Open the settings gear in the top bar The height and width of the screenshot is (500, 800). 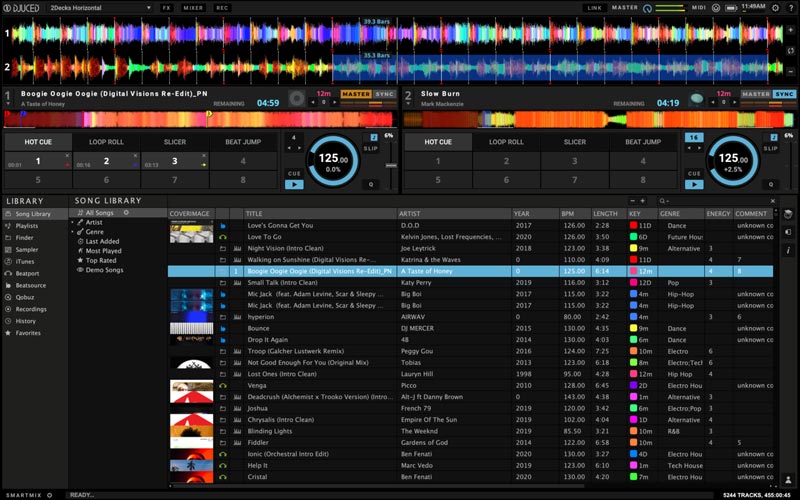775,8
